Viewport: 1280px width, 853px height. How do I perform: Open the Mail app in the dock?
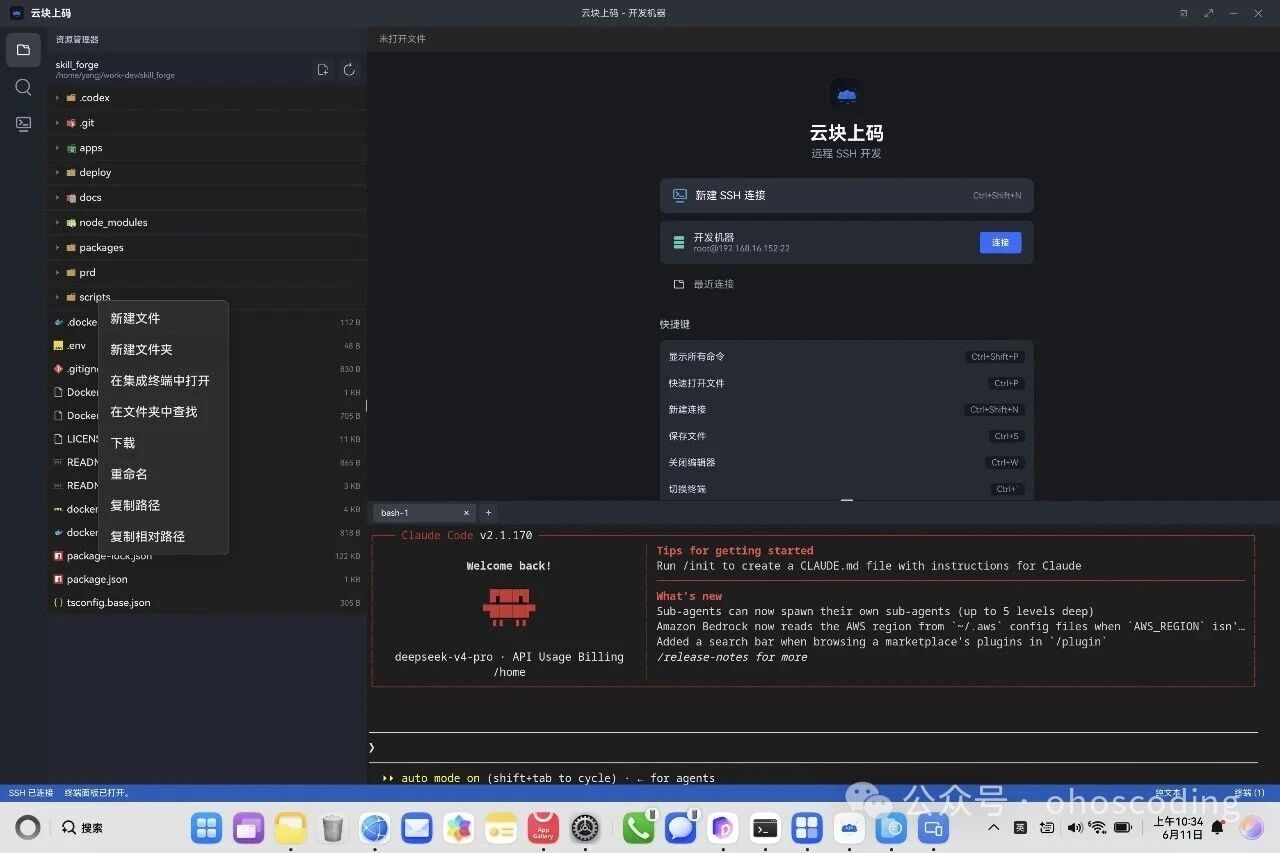(x=416, y=828)
